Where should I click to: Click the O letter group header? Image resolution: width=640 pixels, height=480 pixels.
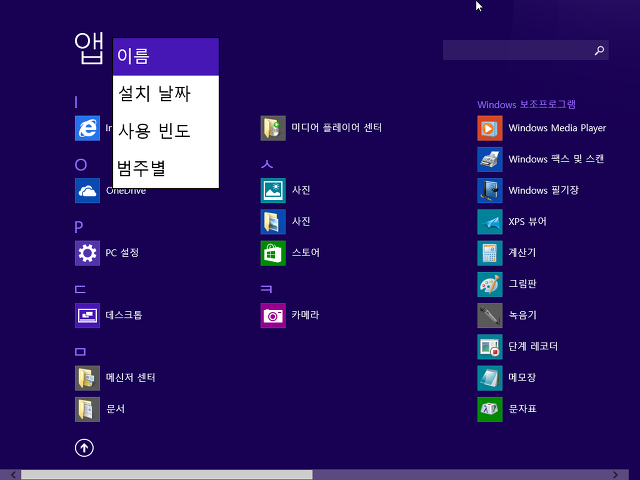pos(81,164)
